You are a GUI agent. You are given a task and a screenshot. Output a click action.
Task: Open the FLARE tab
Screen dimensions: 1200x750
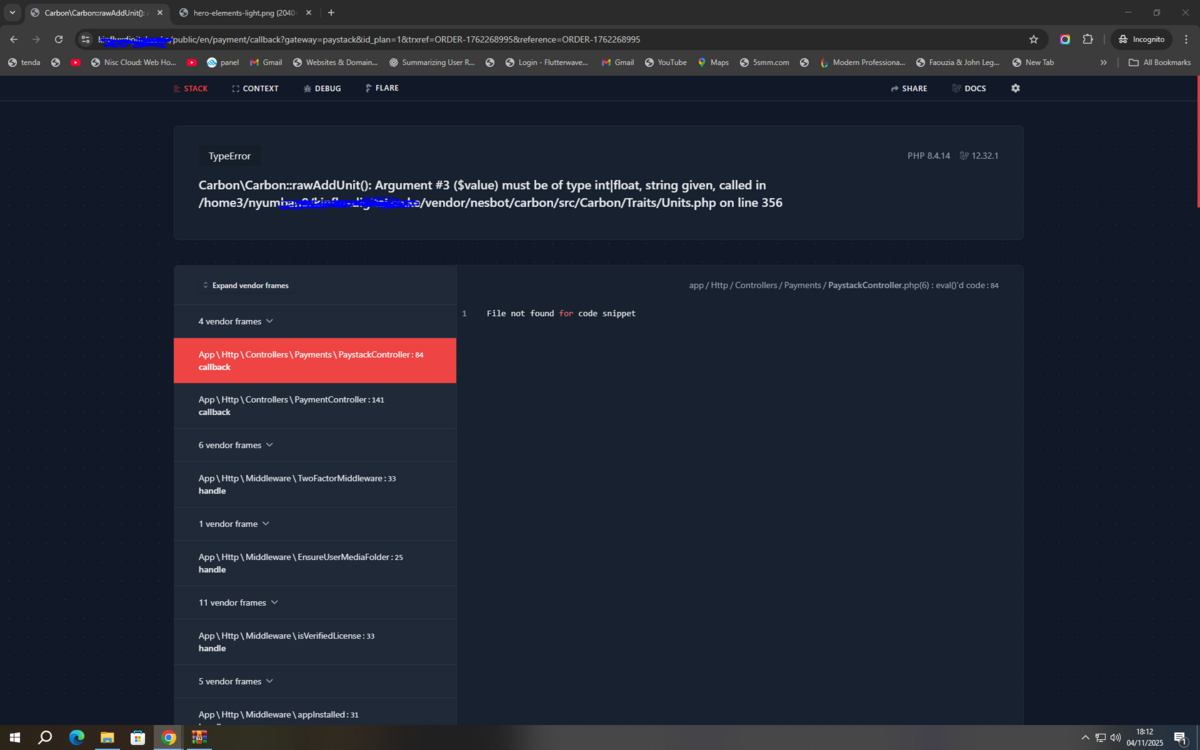click(x=382, y=88)
